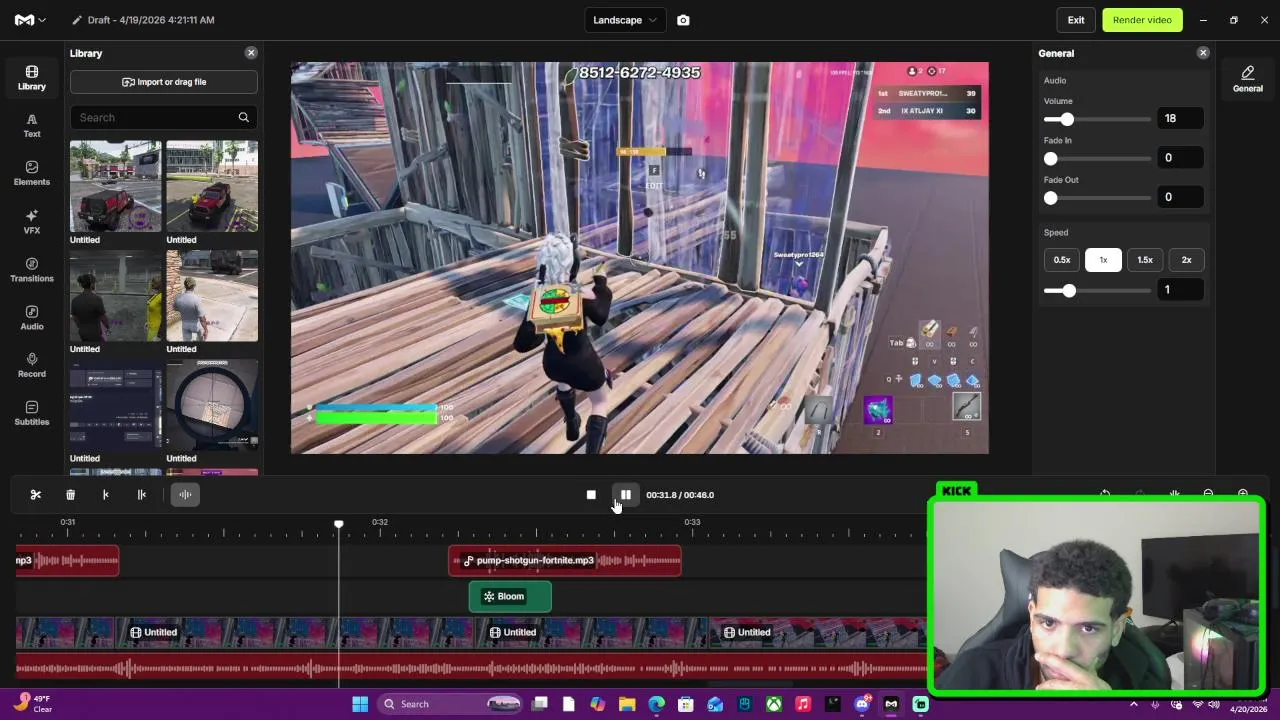Open Discord from the taskbar
Image resolution: width=1280 pixels, height=720 pixels.
pos(862,704)
